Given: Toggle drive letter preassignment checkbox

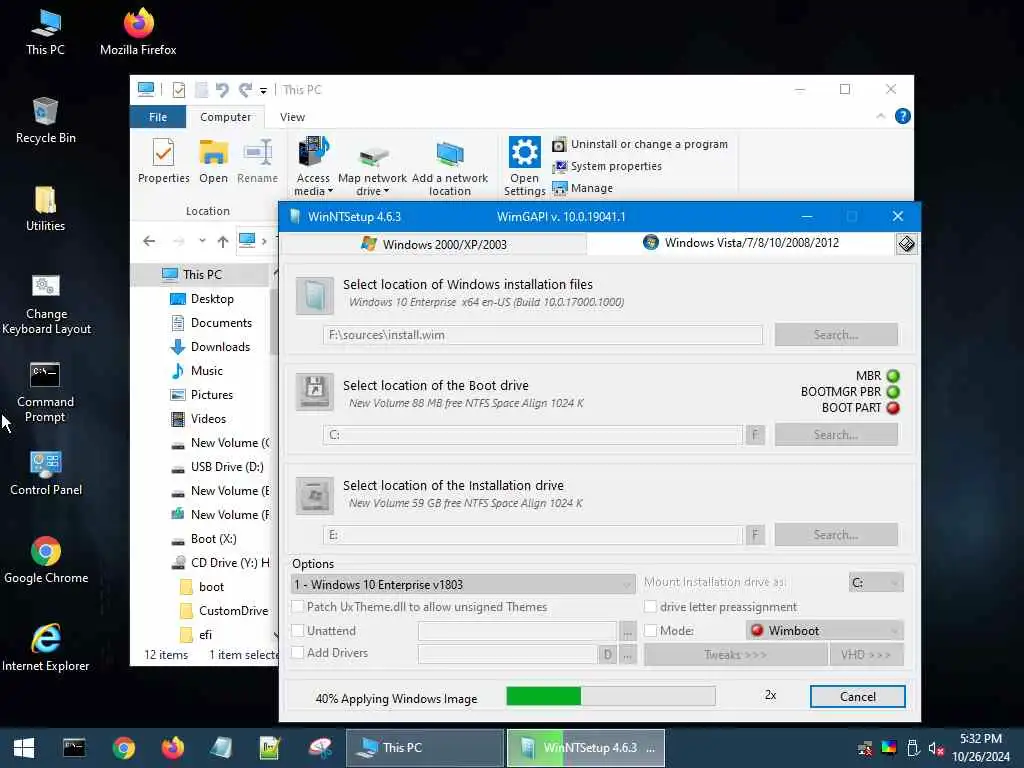Looking at the screenshot, I should click(x=650, y=606).
